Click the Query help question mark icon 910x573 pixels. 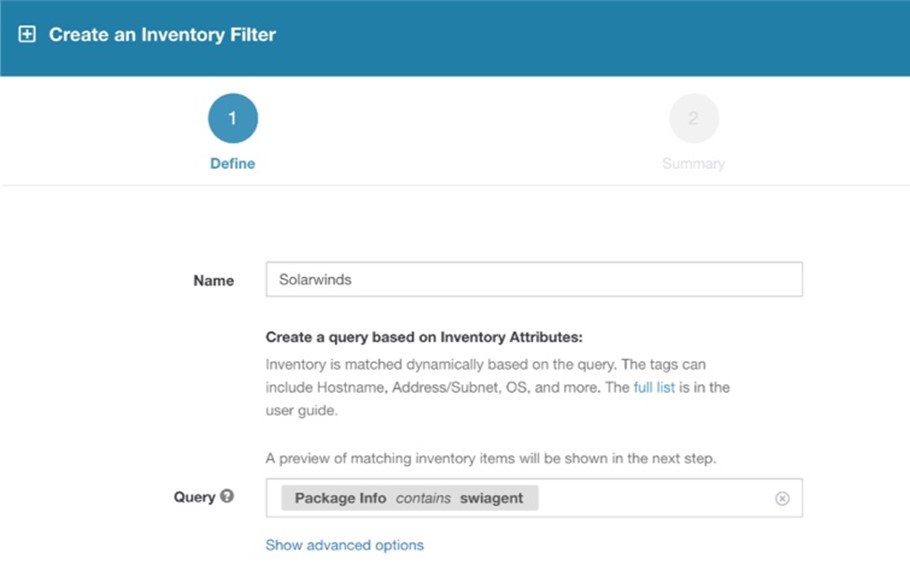tap(227, 496)
